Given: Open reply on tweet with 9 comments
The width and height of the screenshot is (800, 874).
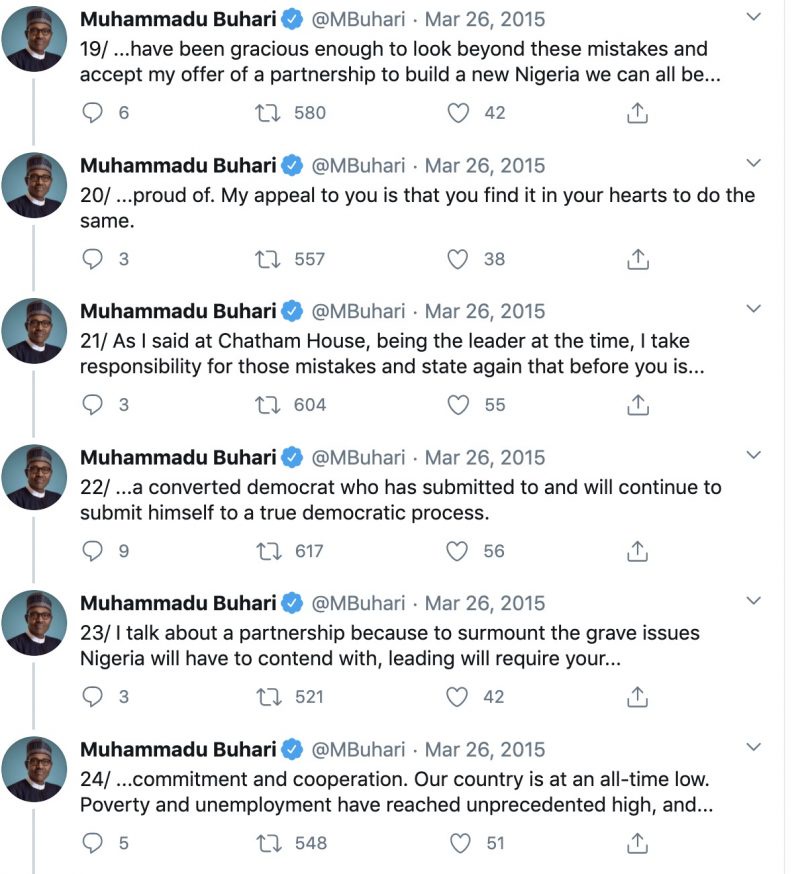Looking at the screenshot, I should [x=93, y=551].
